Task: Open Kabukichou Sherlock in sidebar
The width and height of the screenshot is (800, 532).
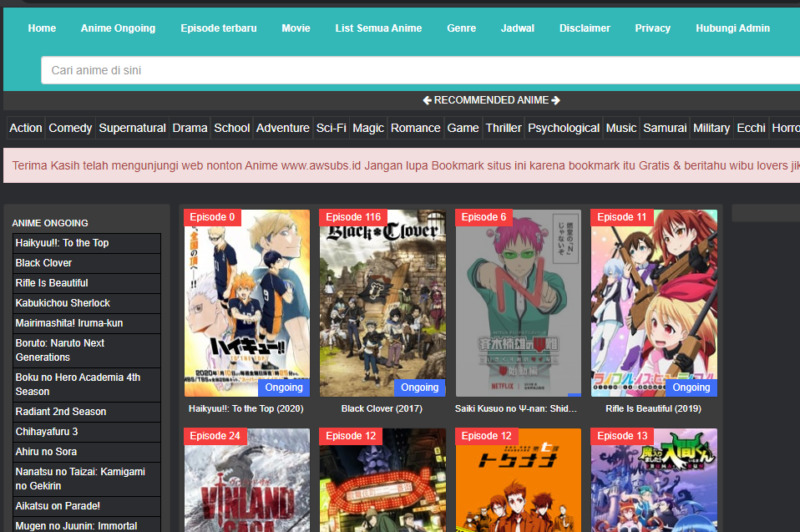Action: click(86, 303)
